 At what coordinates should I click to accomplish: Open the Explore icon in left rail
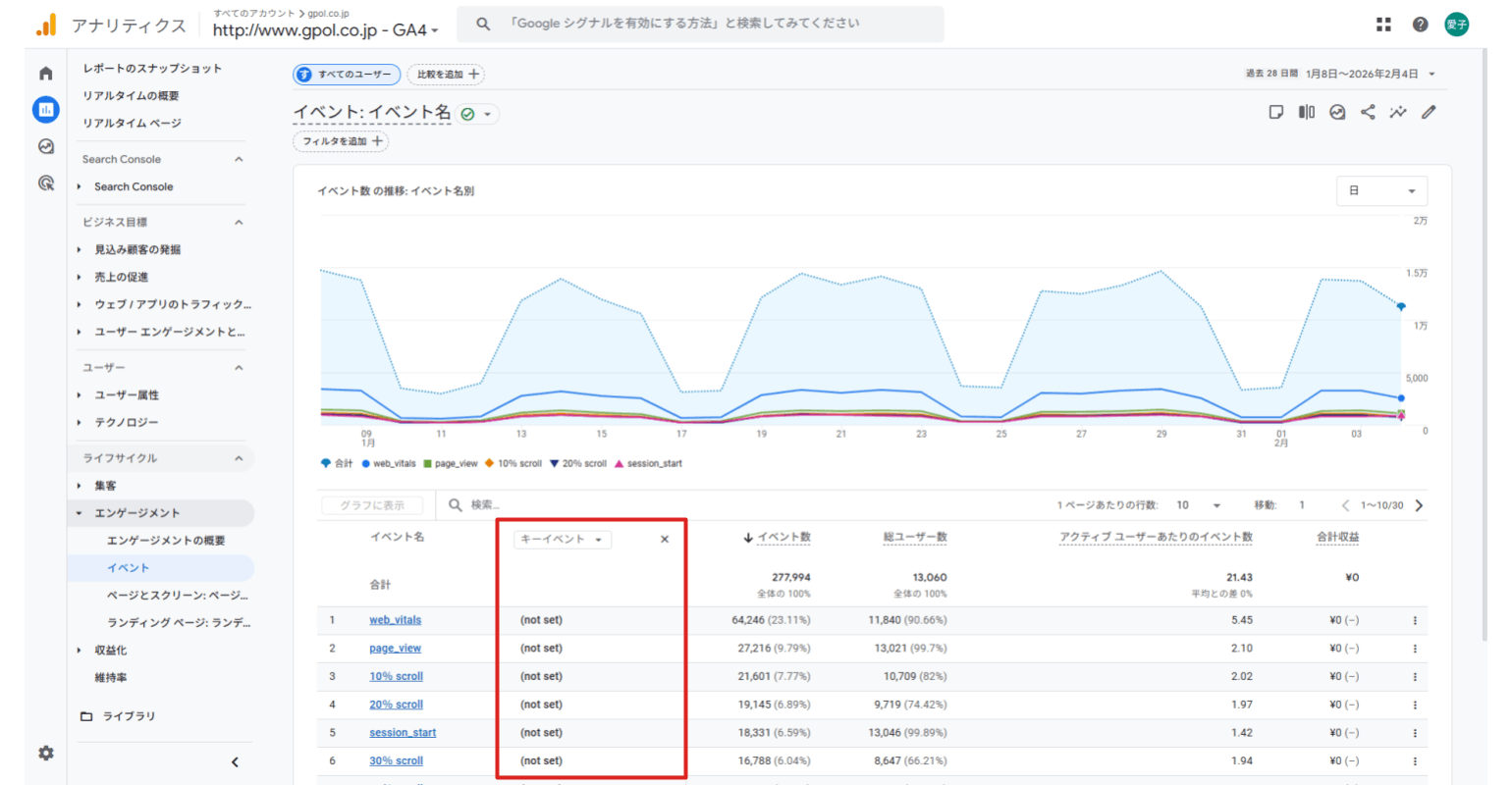pyautogui.click(x=45, y=146)
